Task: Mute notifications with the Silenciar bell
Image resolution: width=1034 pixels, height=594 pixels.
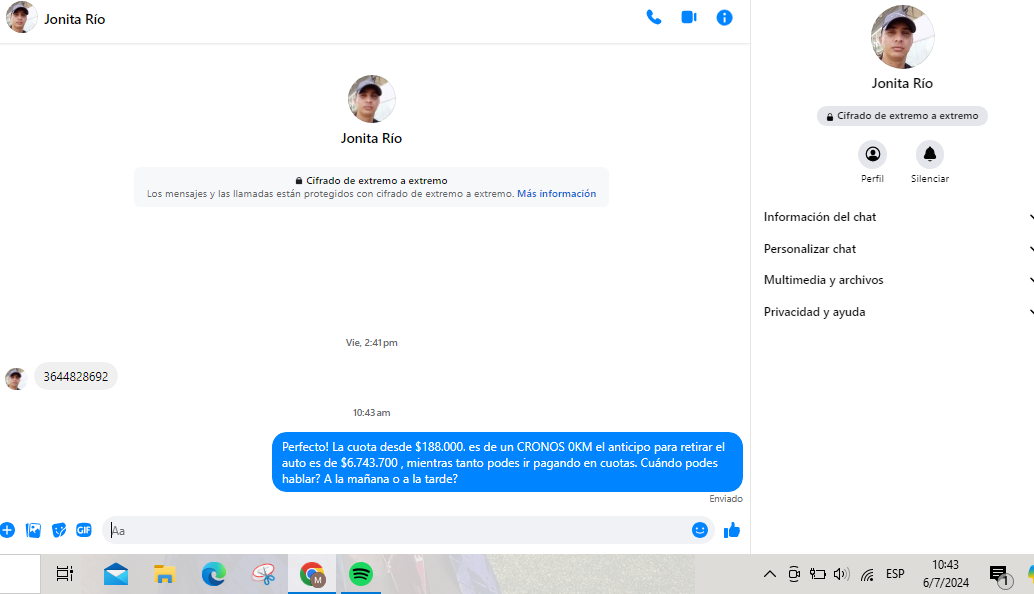Action: click(930, 154)
